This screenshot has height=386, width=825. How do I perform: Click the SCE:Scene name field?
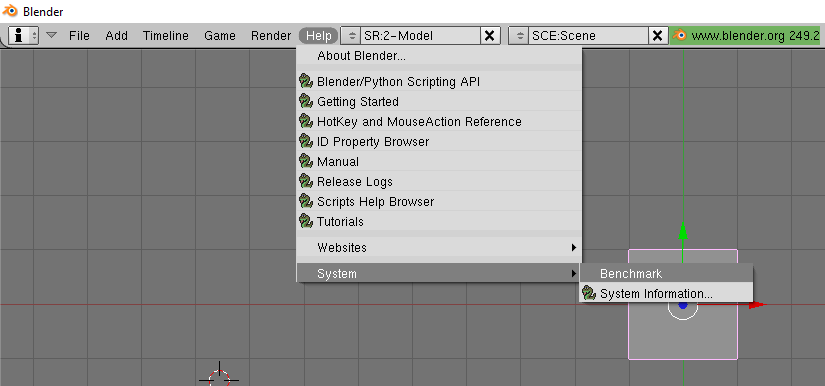coord(588,36)
